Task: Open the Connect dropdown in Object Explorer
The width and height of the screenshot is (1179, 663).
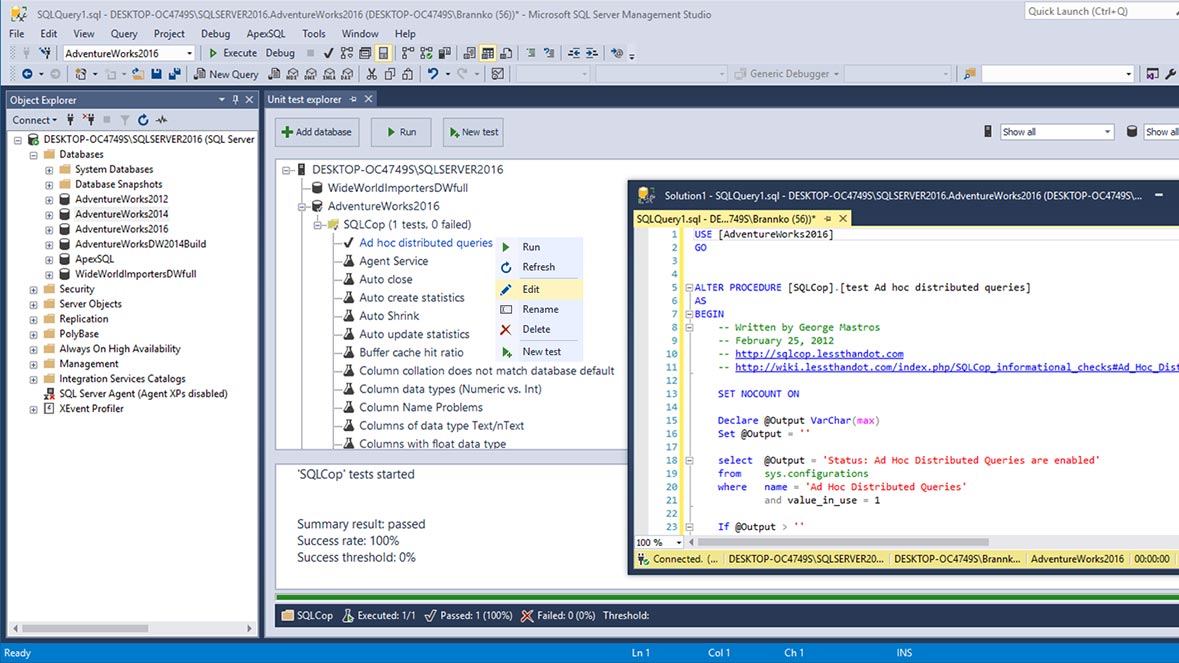Action: [34, 120]
